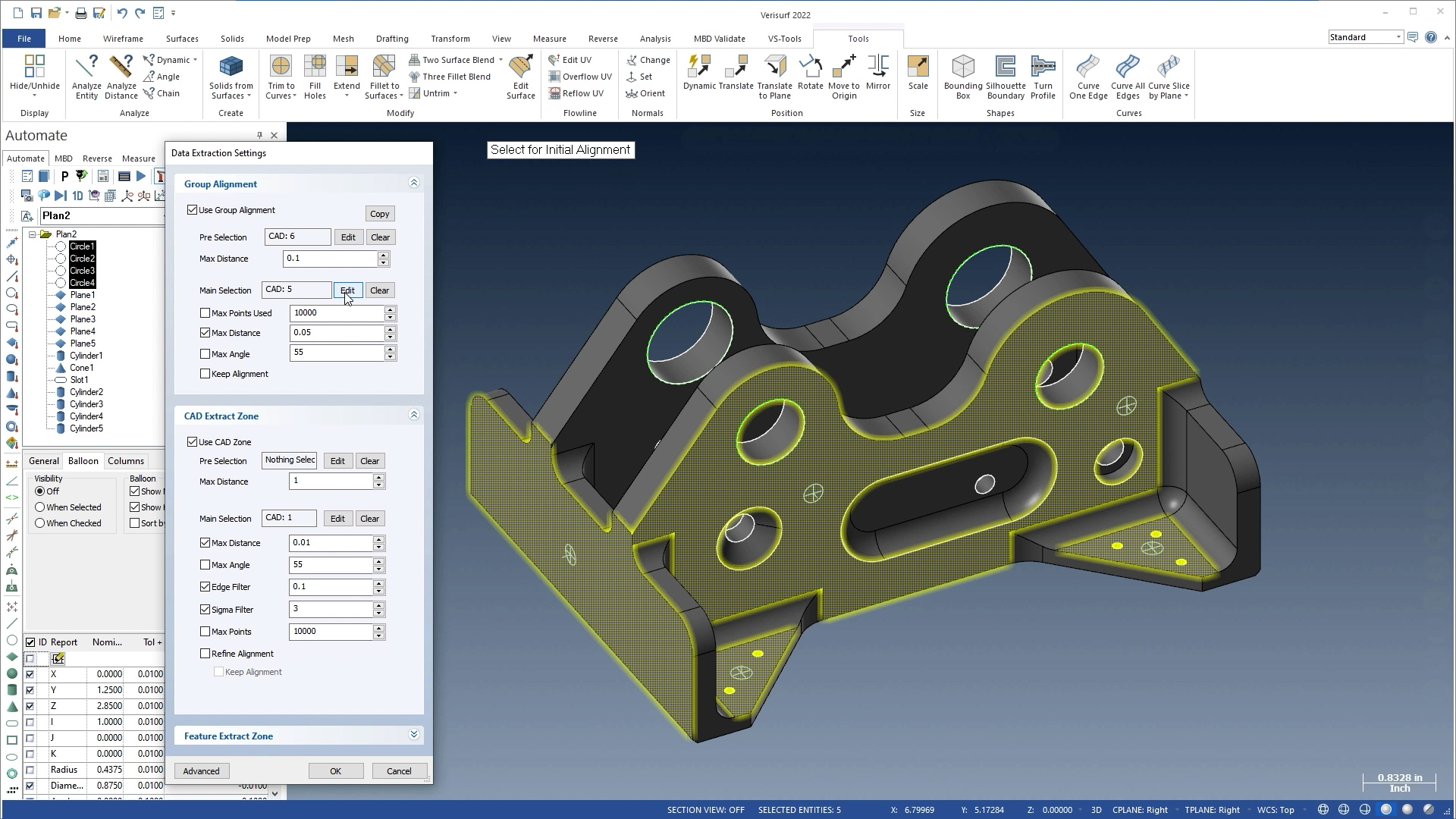Image resolution: width=1456 pixels, height=819 pixels.
Task: Click the Save icon in title bar
Action: (36, 13)
